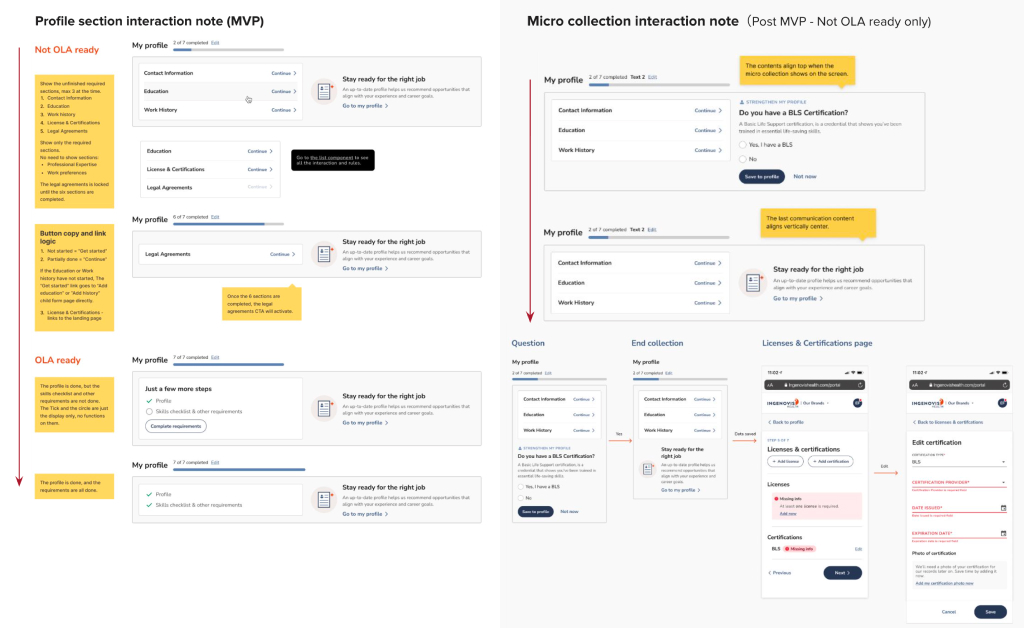The image size is (1024, 628).
Task: Click the Next button on Licenses & certifications phone
Action: click(x=842, y=573)
